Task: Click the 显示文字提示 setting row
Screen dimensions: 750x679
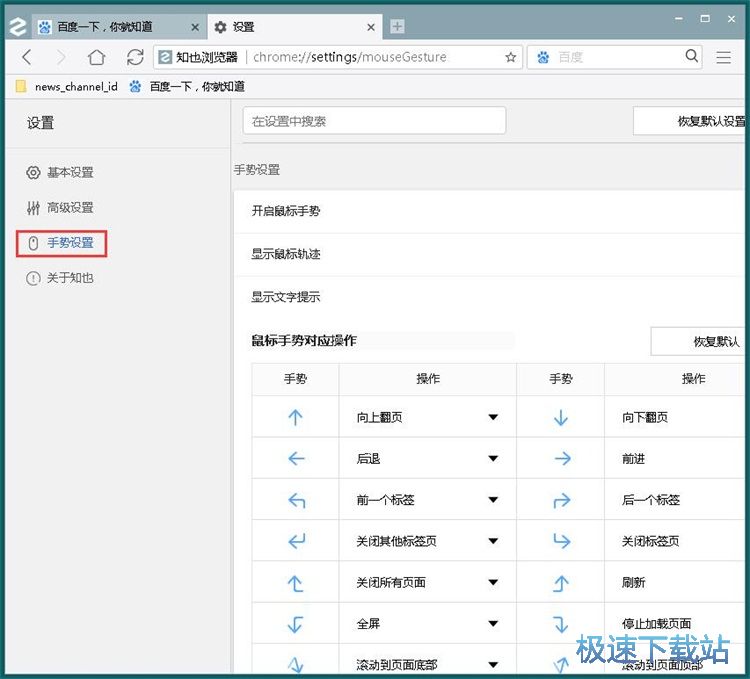Action: (489, 297)
